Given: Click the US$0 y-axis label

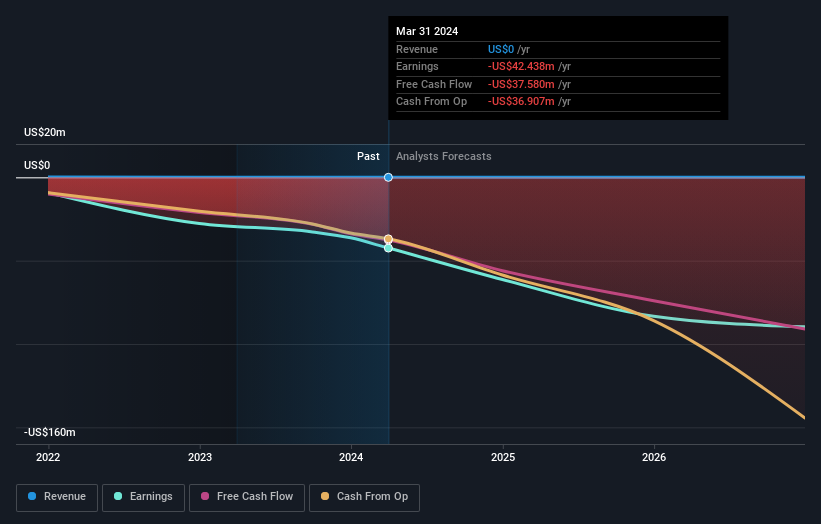Looking at the screenshot, I should [37, 165].
